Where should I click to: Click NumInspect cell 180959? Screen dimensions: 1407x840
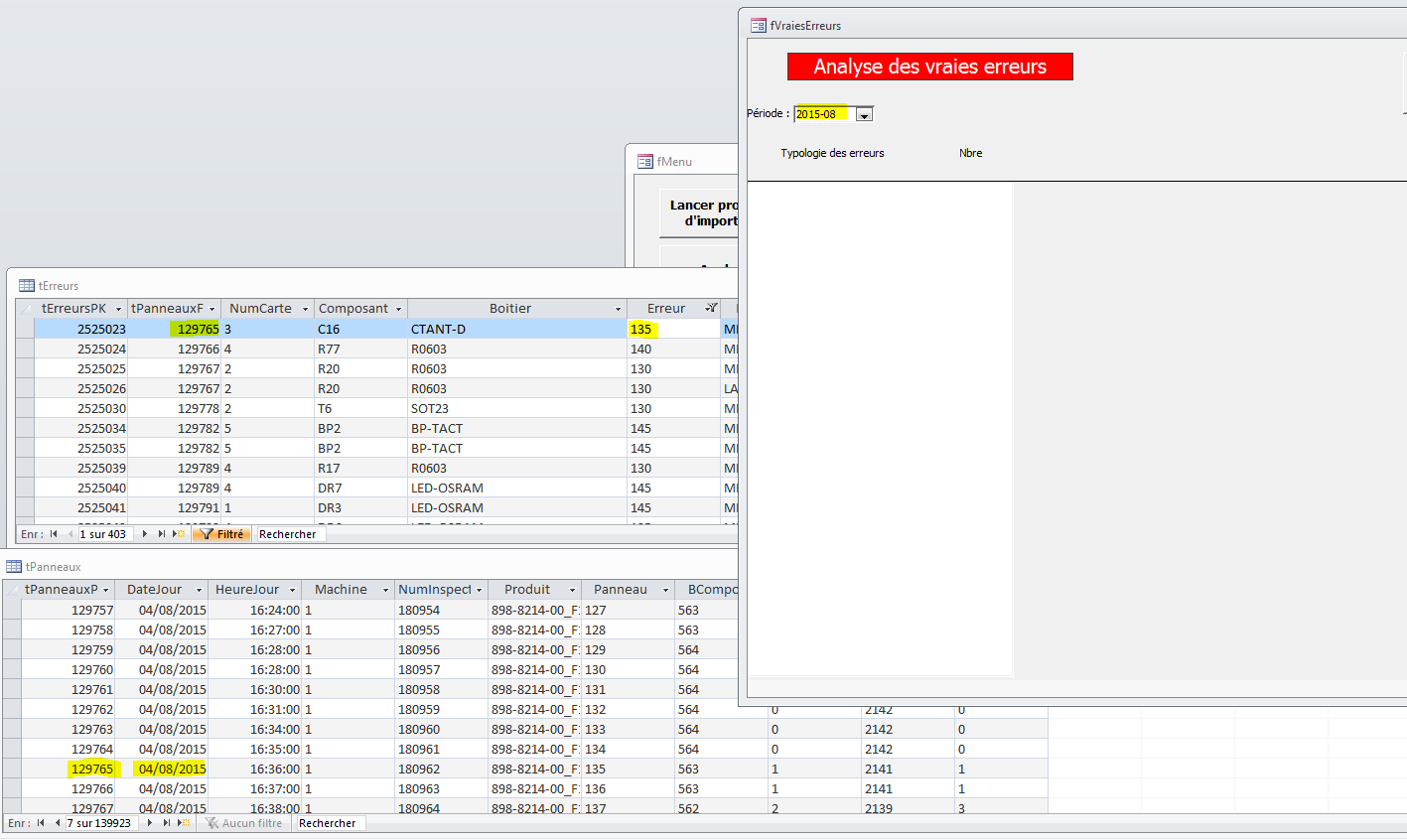[x=442, y=710]
